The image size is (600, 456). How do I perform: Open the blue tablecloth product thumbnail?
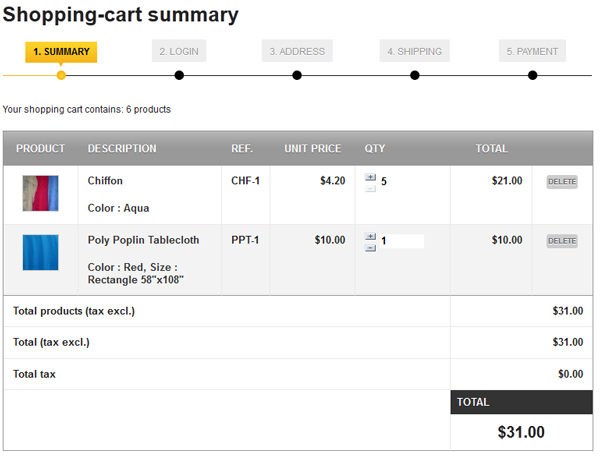[41, 253]
